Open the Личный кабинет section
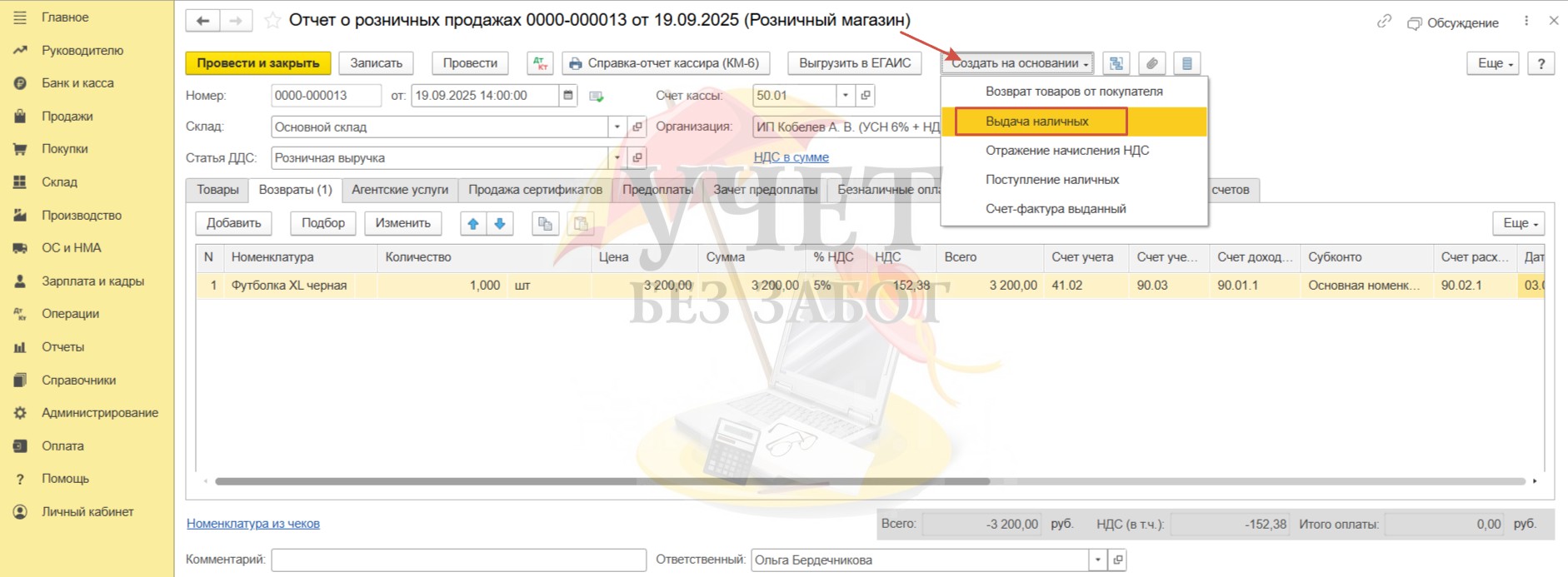Viewport: 1568px width, 577px height. (x=87, y=511)
